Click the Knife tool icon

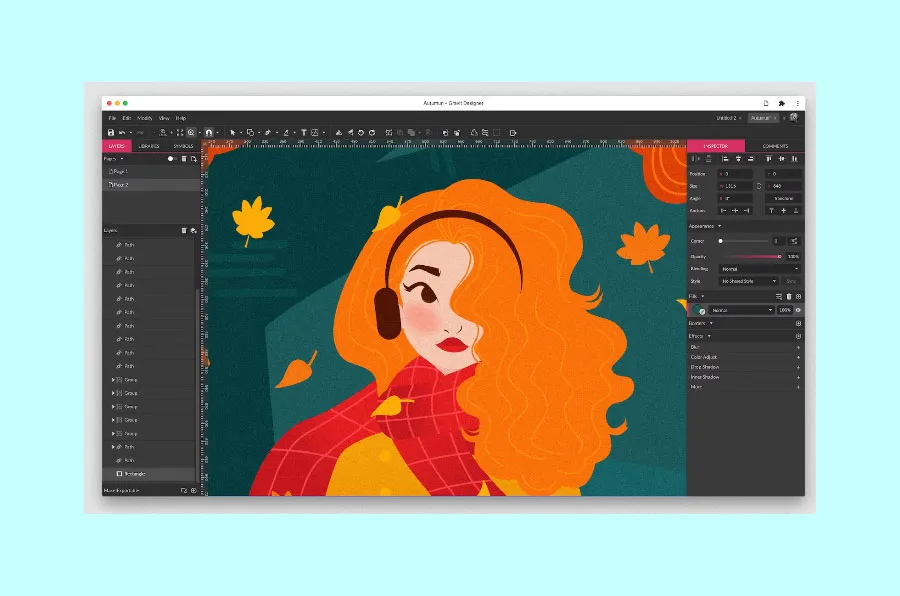tap(286, 131)
